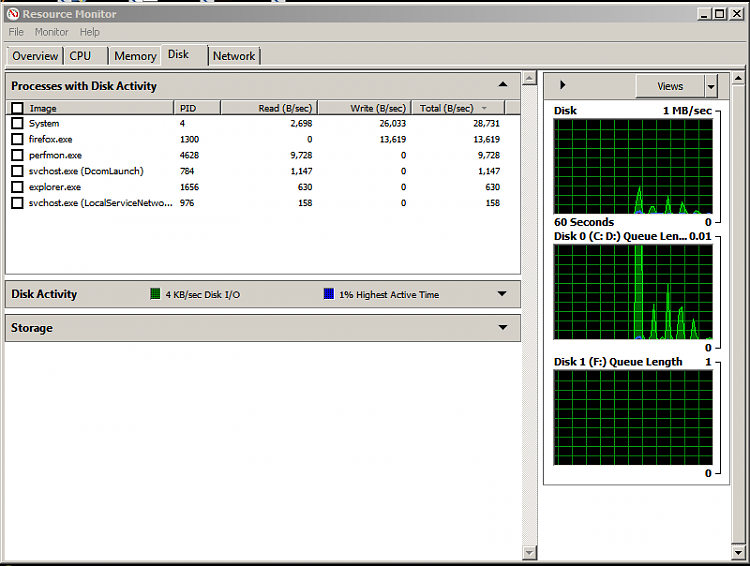Switch to the Overview tab

[35, 56]
